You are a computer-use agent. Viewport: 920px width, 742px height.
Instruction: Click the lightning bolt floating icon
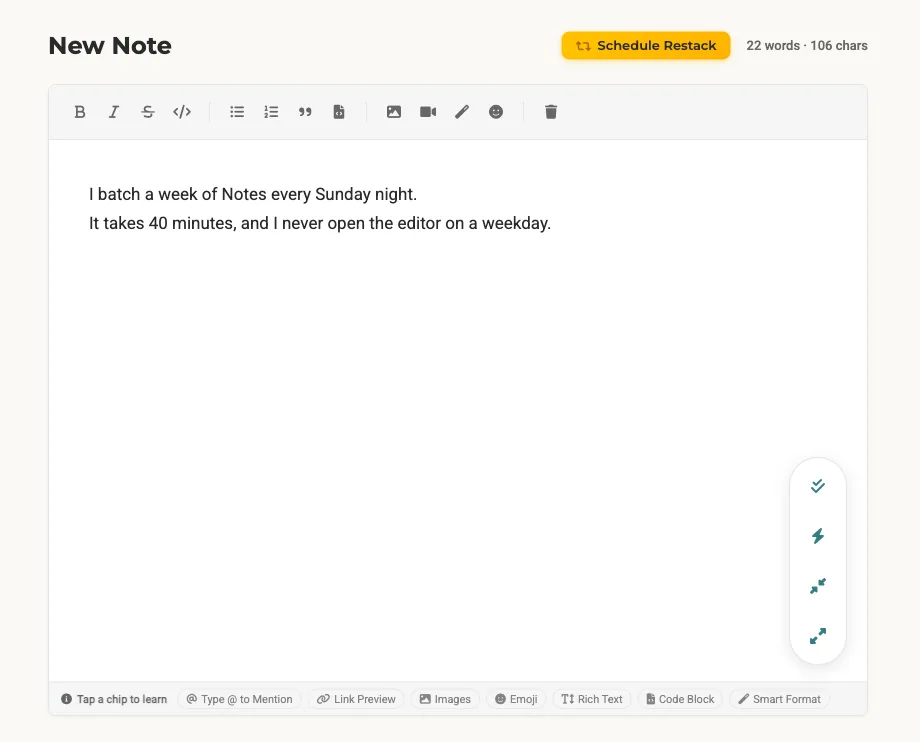818,536
